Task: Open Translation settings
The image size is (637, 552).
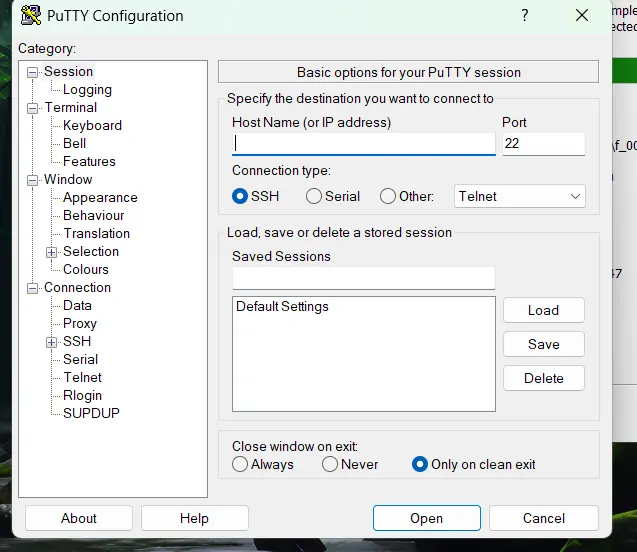Action: 97,234
